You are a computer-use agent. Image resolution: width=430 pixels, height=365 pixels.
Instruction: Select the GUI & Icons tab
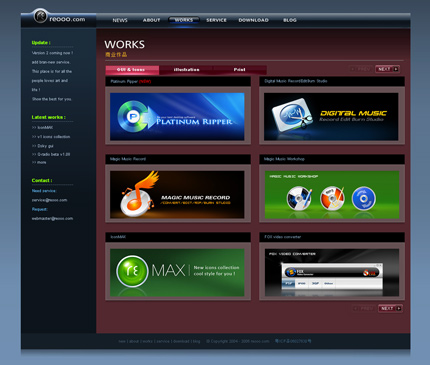tap(132, 70)
